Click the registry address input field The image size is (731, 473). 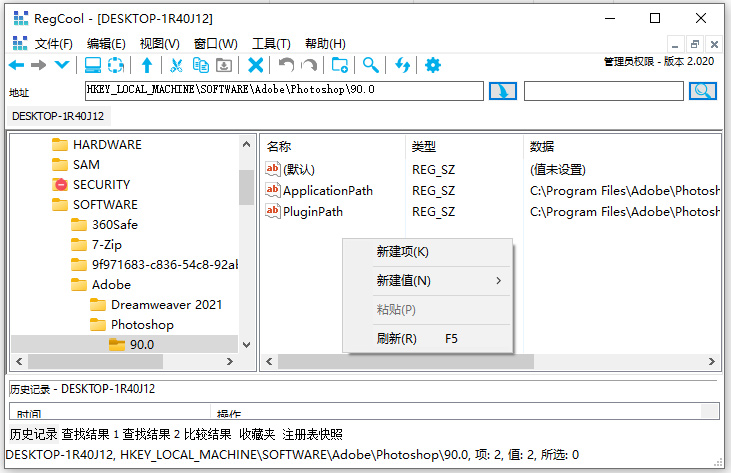coord(284,91)
